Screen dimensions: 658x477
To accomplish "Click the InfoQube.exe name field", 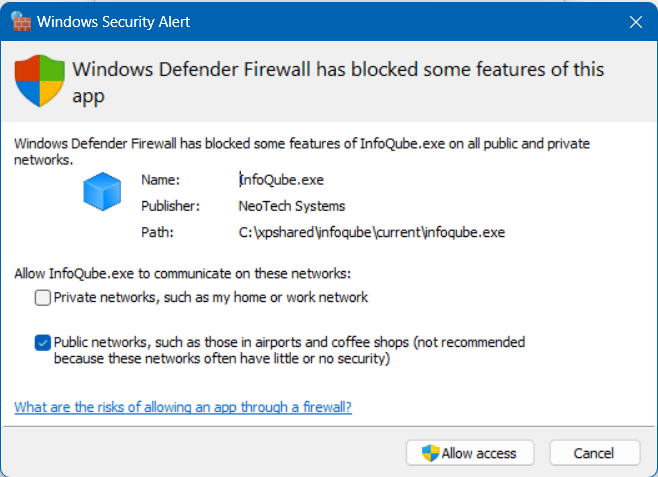I will coord(282,180).
